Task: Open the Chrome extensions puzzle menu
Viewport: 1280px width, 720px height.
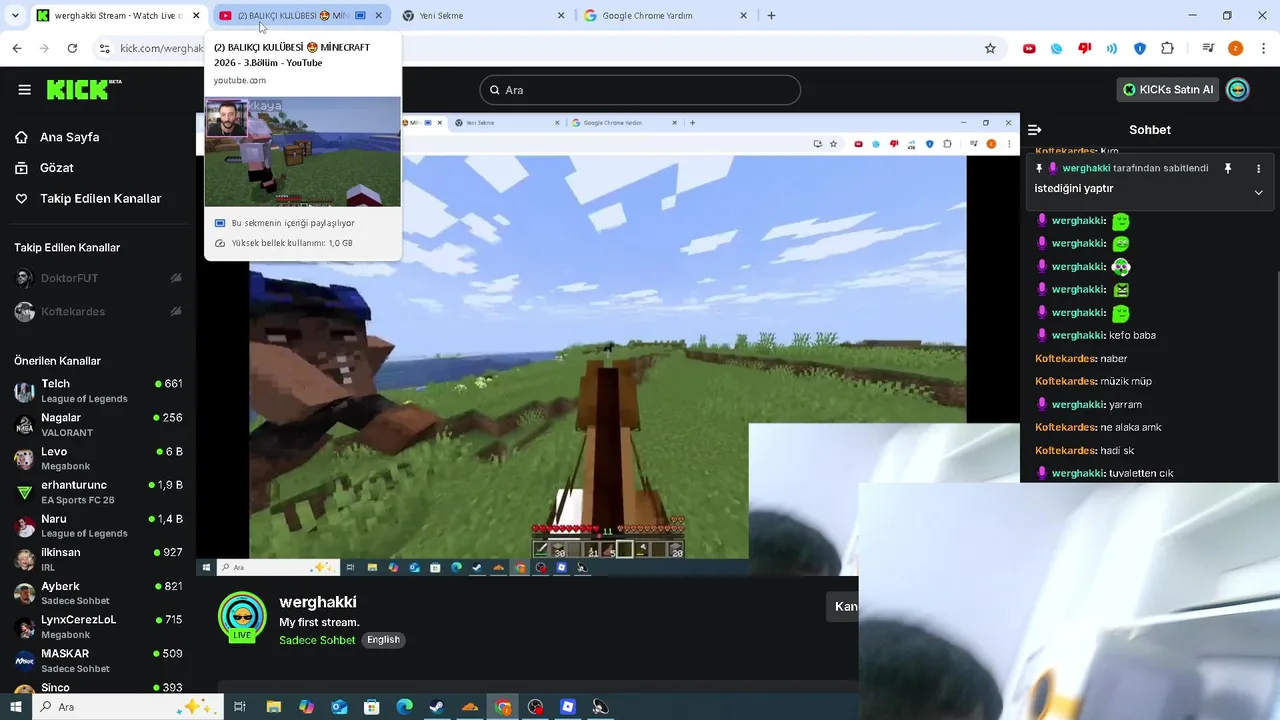Action: [1167, 48]
